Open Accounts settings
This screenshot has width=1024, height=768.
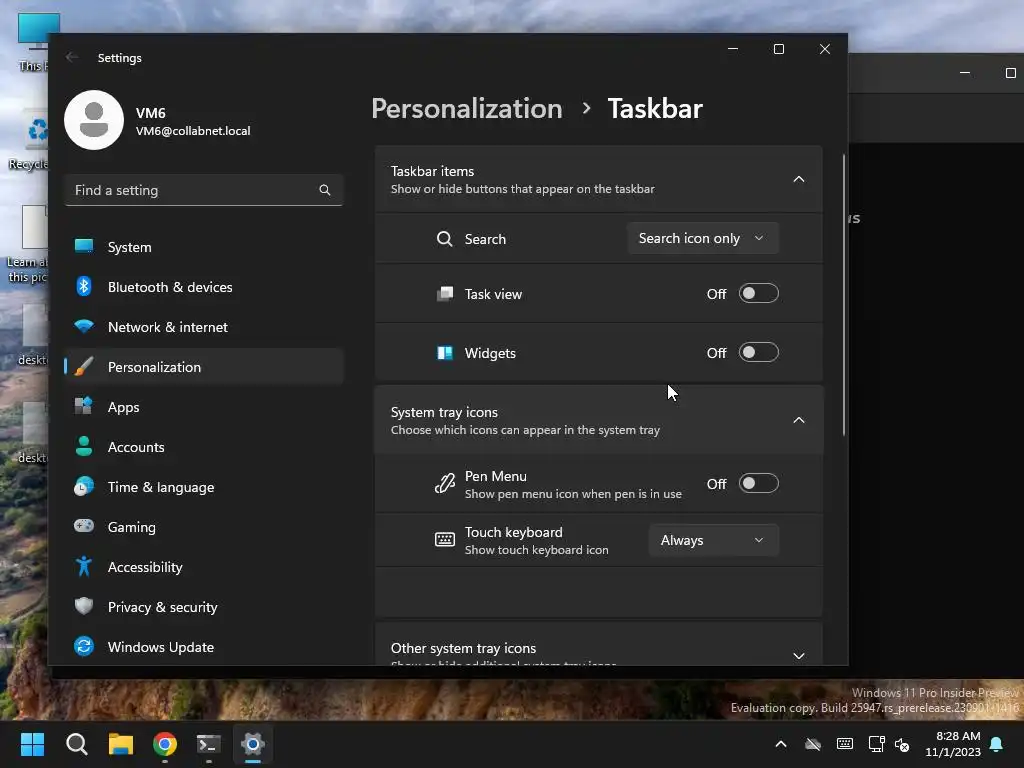(204, 447)
